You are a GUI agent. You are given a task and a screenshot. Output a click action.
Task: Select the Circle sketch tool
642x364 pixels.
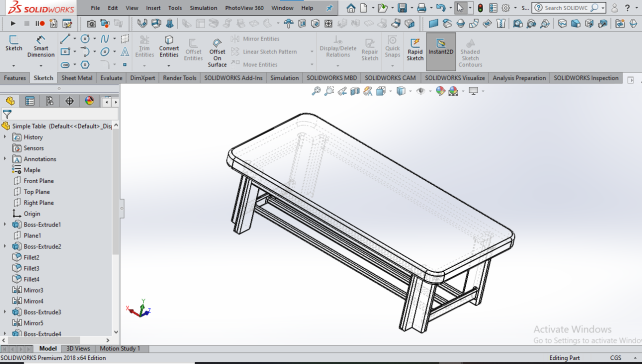pyautogui.click(x=85, y=39)
